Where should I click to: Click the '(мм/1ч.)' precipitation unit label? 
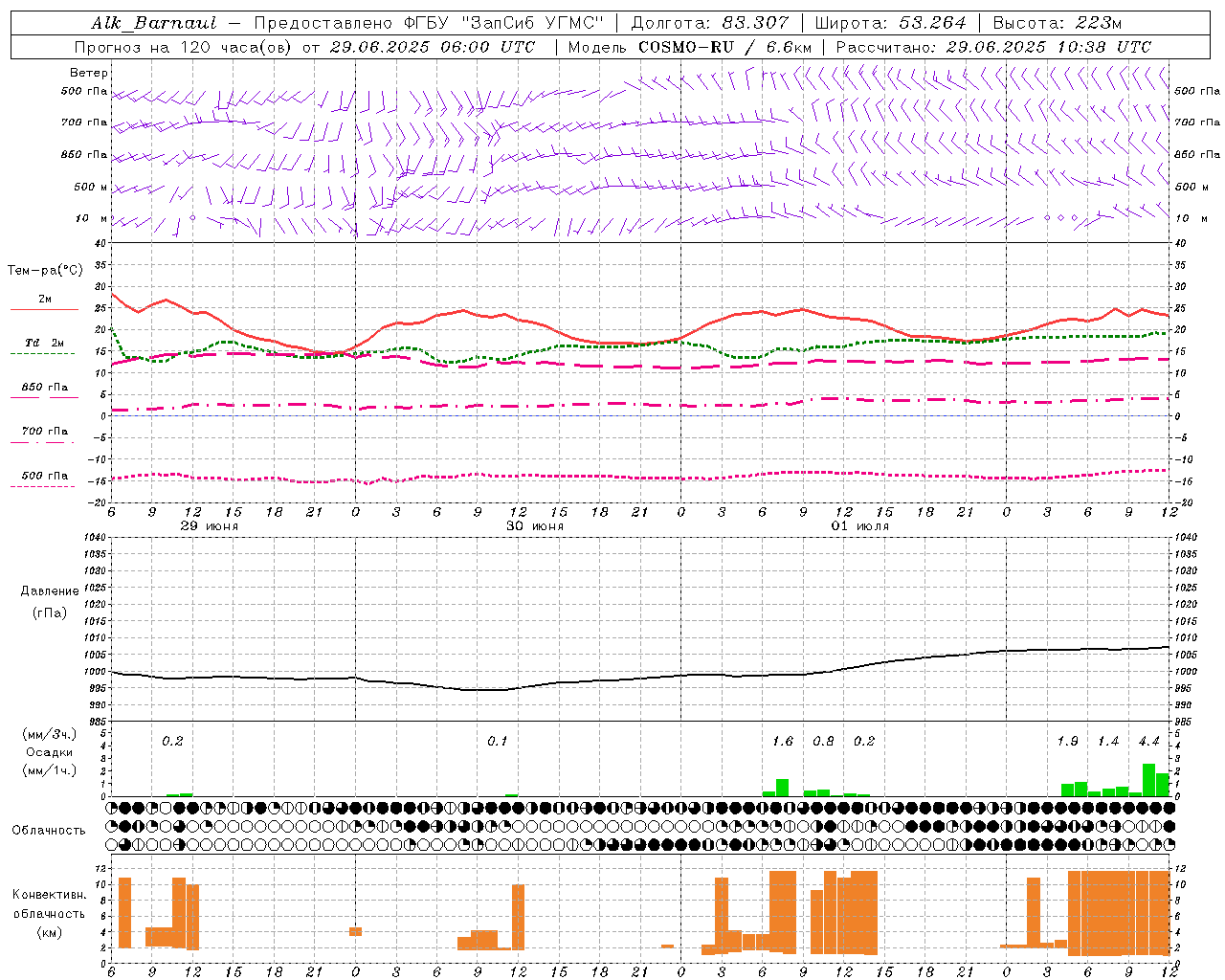tap(50, 770)
